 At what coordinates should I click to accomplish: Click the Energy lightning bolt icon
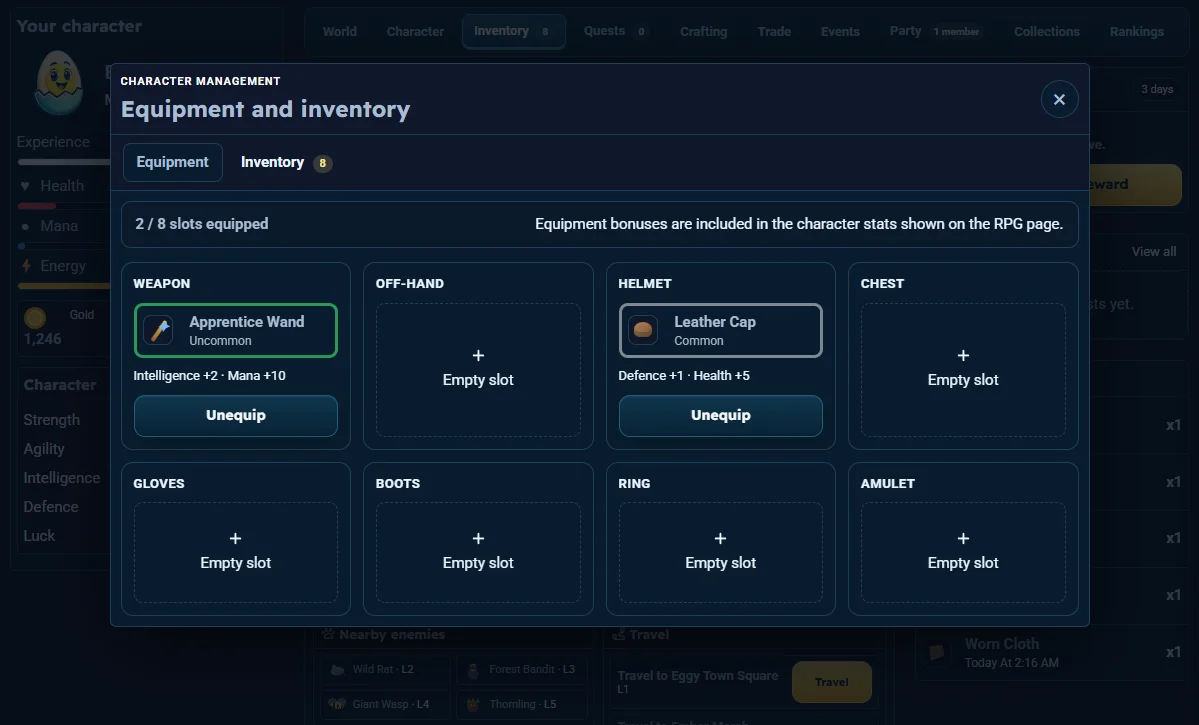[26, 265]
